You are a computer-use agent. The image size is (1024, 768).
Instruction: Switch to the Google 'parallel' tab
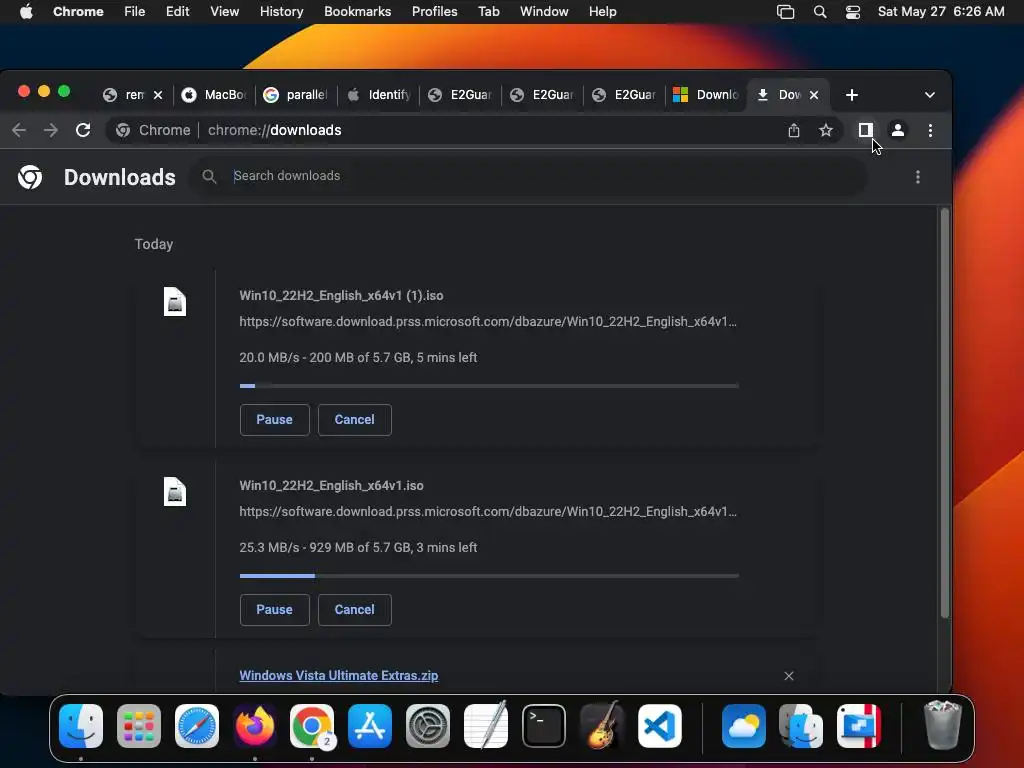pos(296,95)
